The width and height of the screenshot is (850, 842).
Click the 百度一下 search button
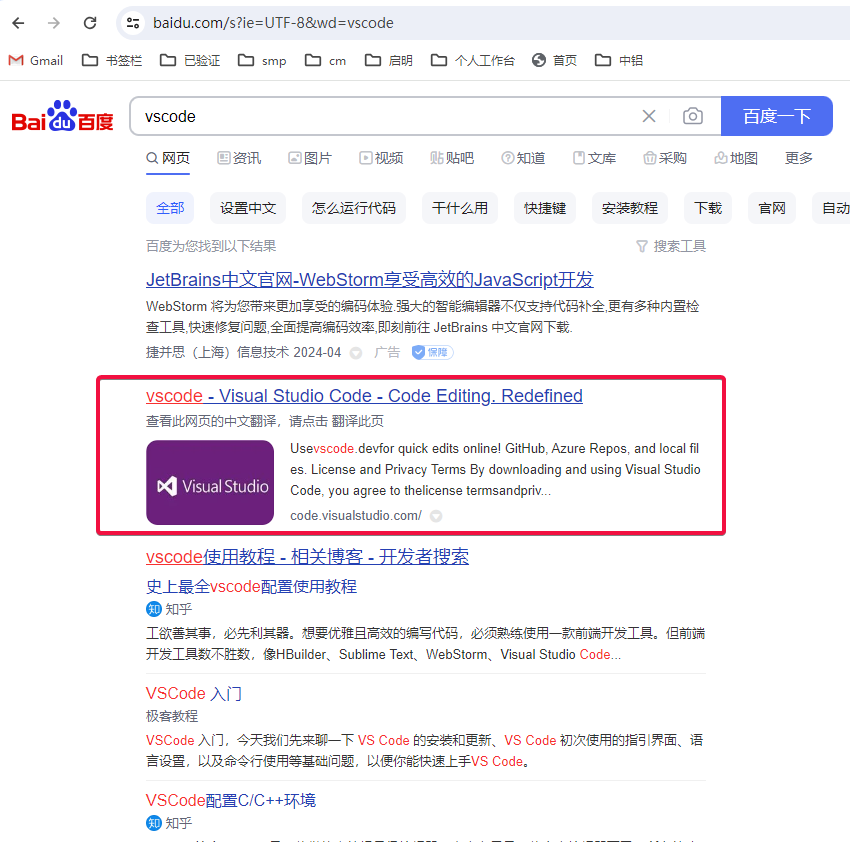coord(776,116)
